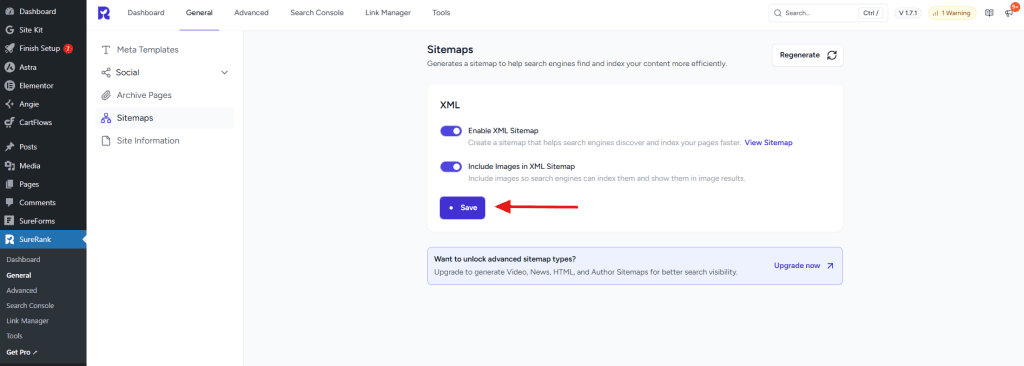Click the Finish Setup rocket icon
This screenshot has height=366, width=1024.
tap(9, 48)
